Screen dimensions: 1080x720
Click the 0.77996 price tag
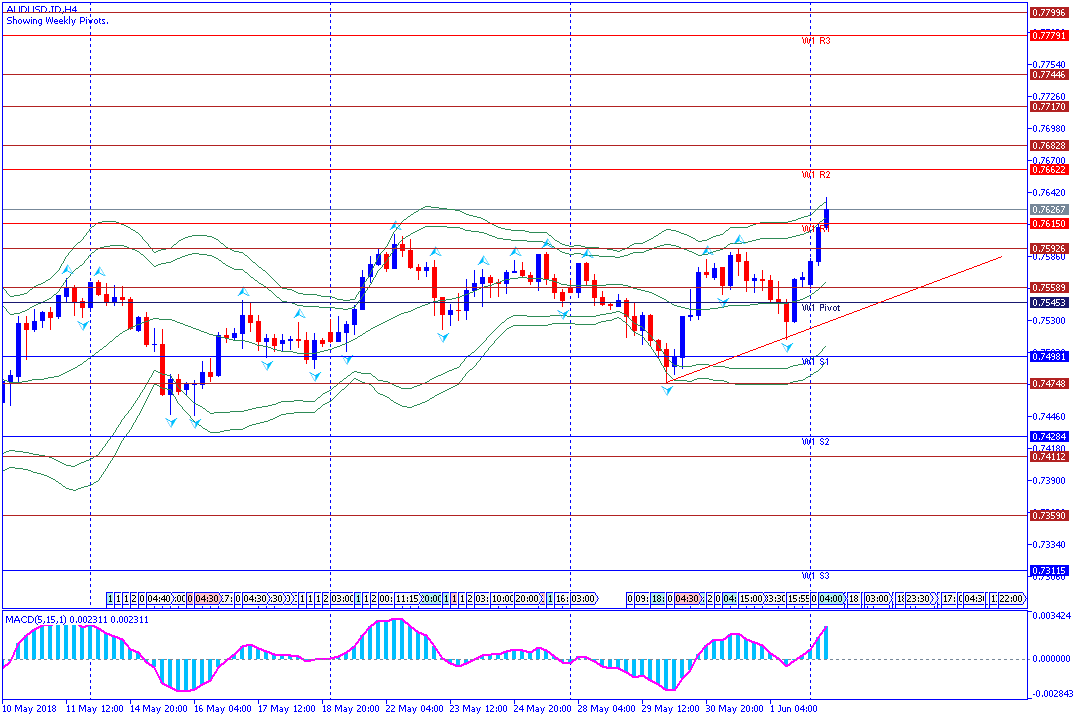(x=1049, y=12)
